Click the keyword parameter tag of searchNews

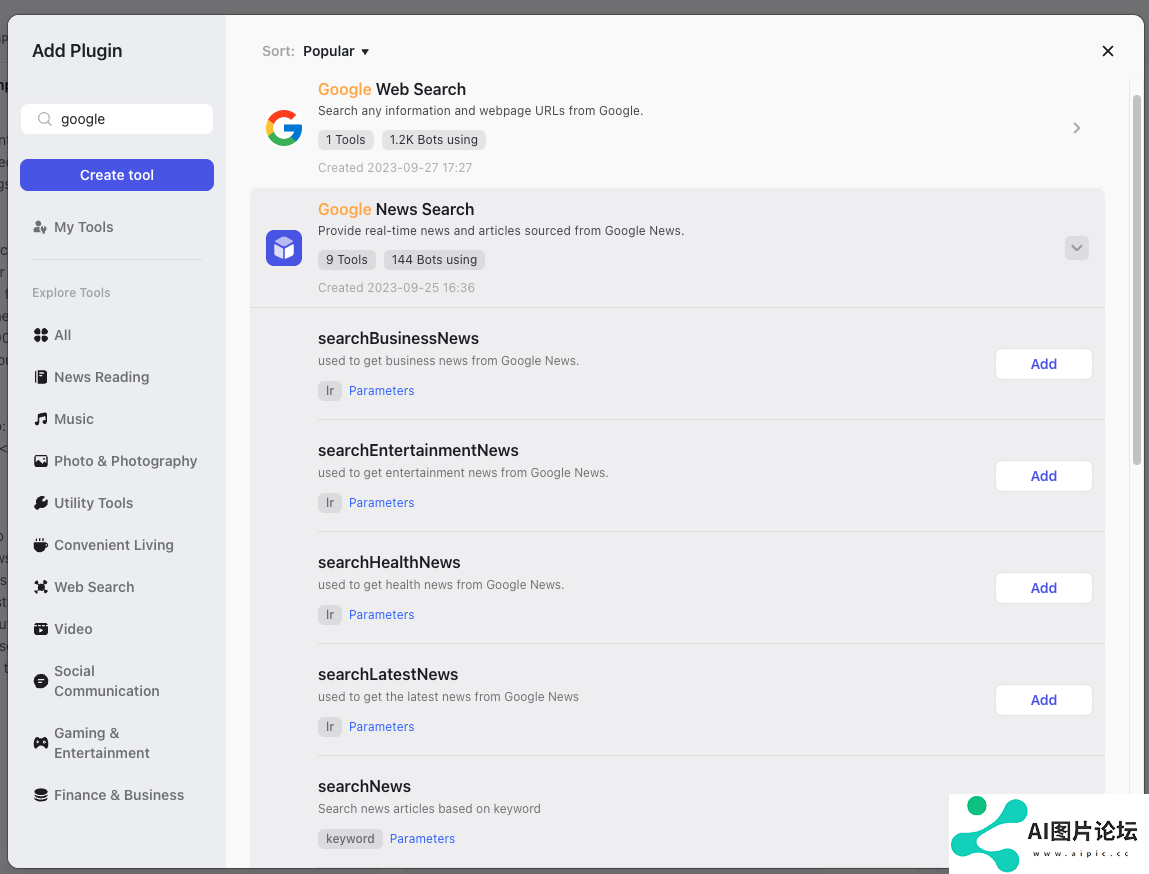coord(350,839)
